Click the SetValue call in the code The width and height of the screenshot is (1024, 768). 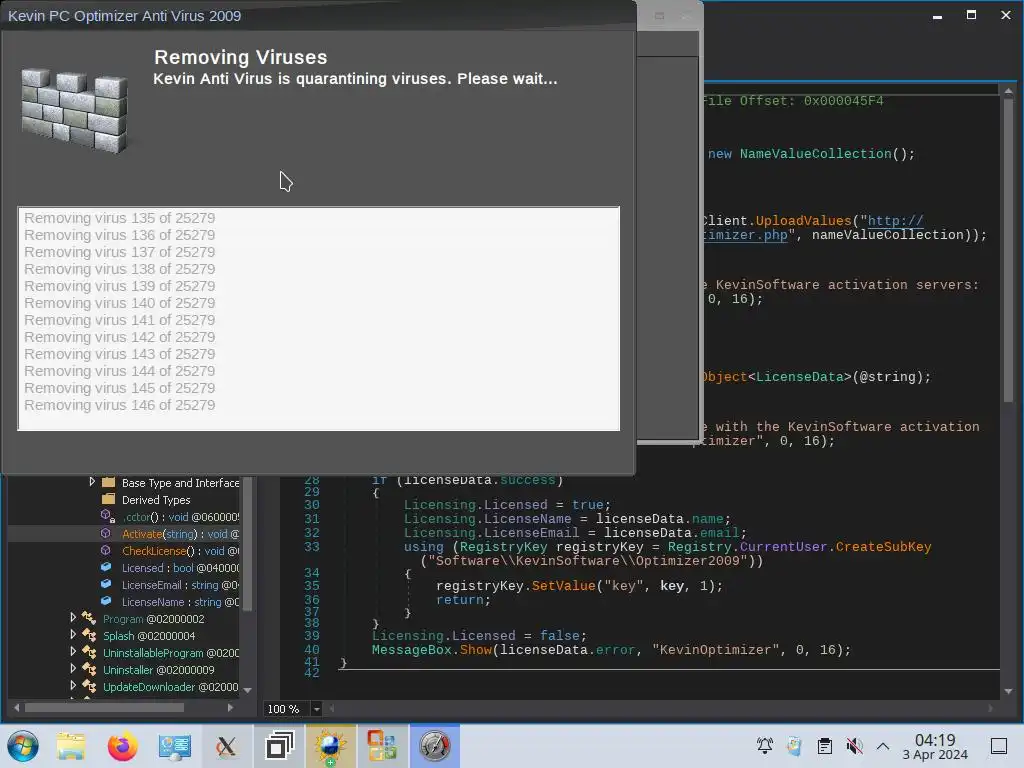tap(564, 586)
